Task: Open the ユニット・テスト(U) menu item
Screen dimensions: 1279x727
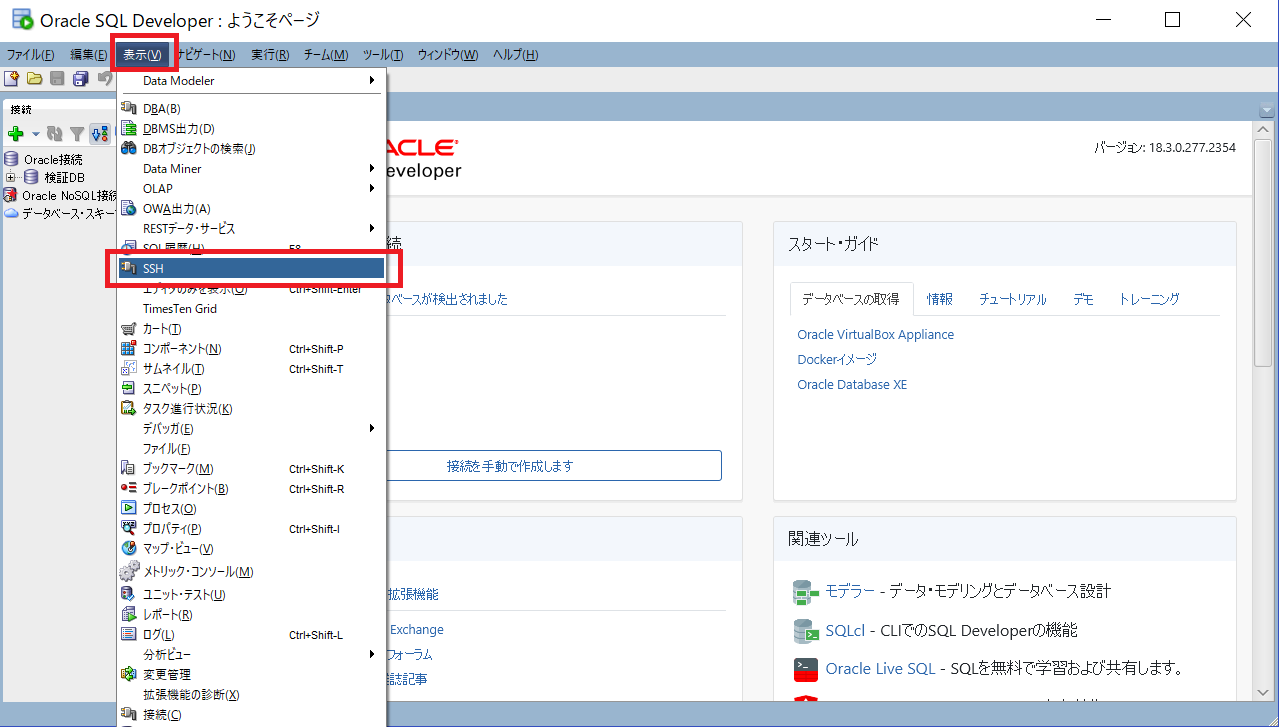Action: click(x=251, y=594)
